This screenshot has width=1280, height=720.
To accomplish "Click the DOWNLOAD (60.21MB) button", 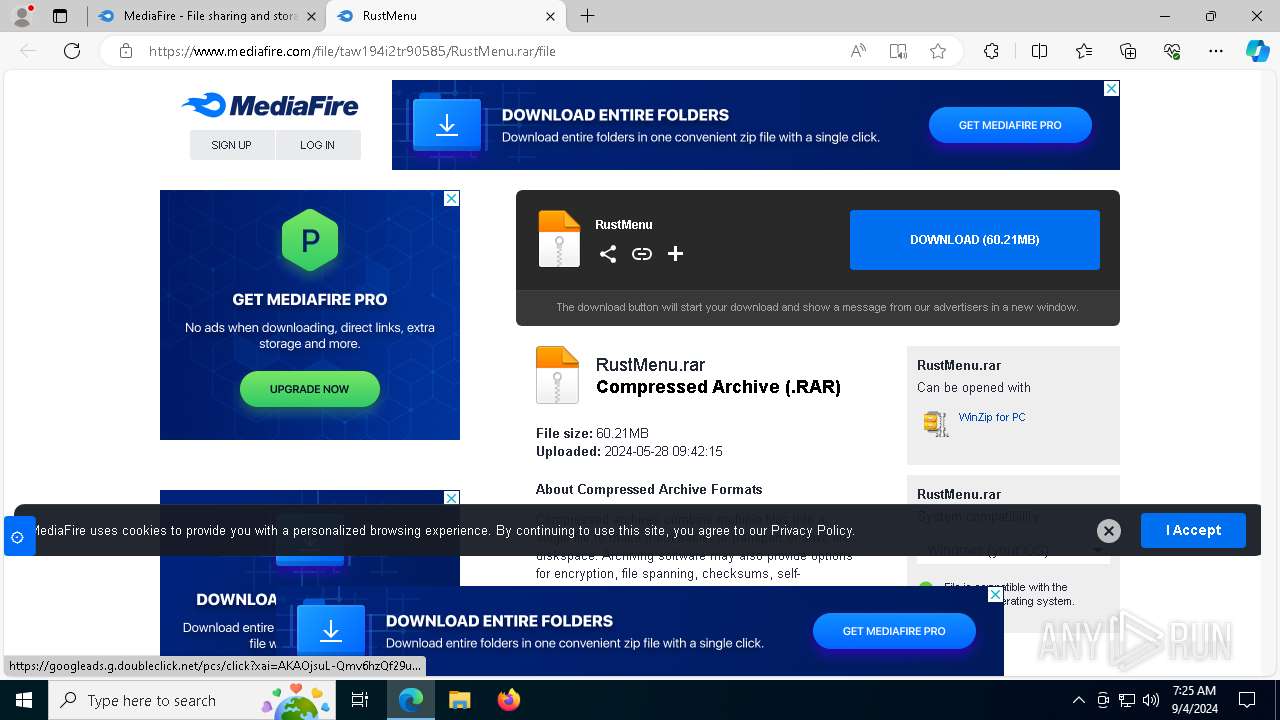I will 975,240.
